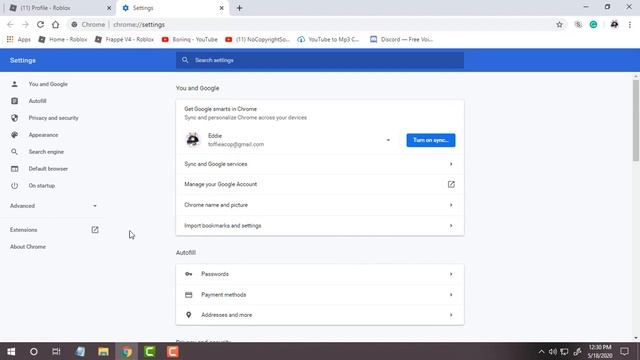Click the Payment methods card icon

189,295
